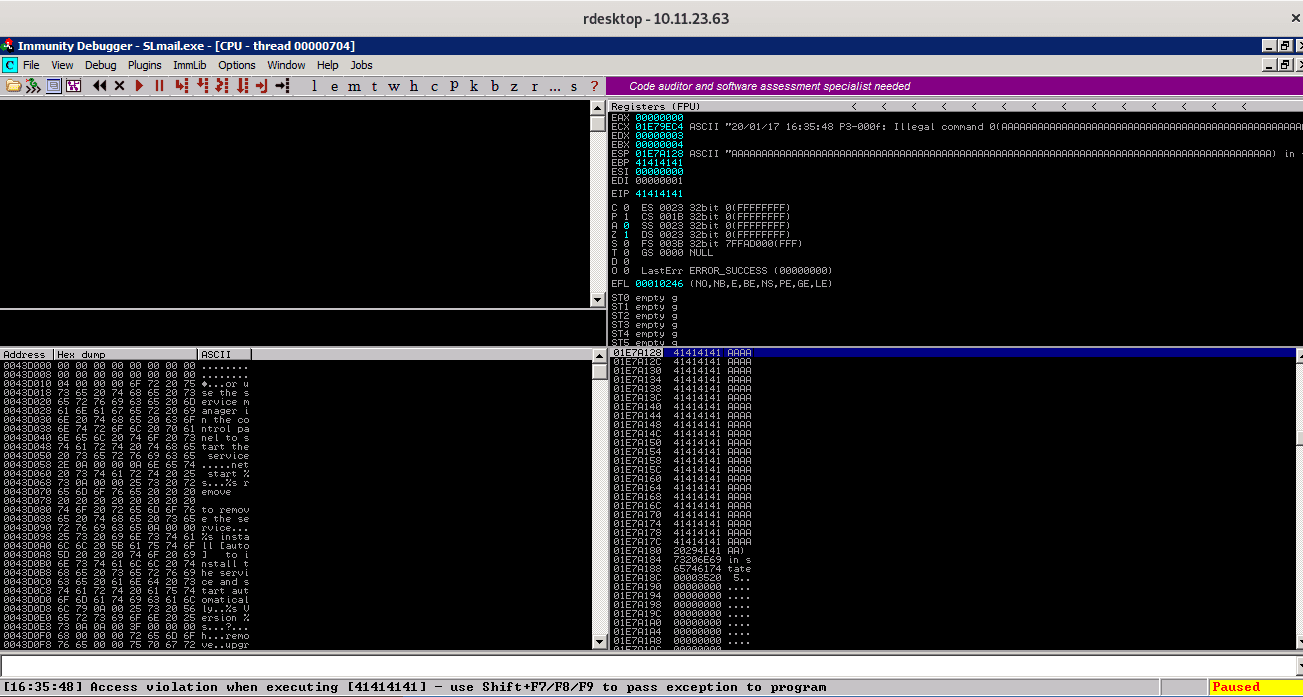Open the Options menu

coord(237,65)
